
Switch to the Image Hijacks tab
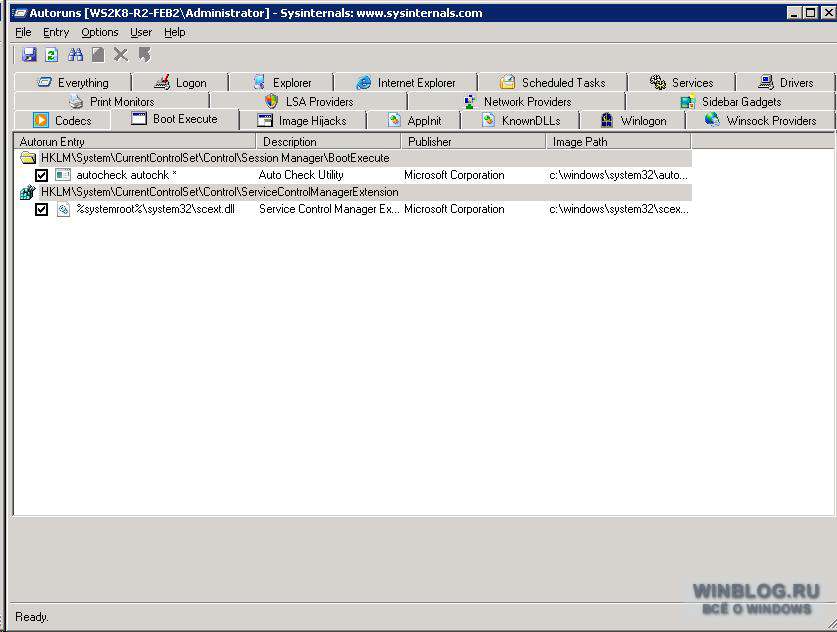click(302, 120)
